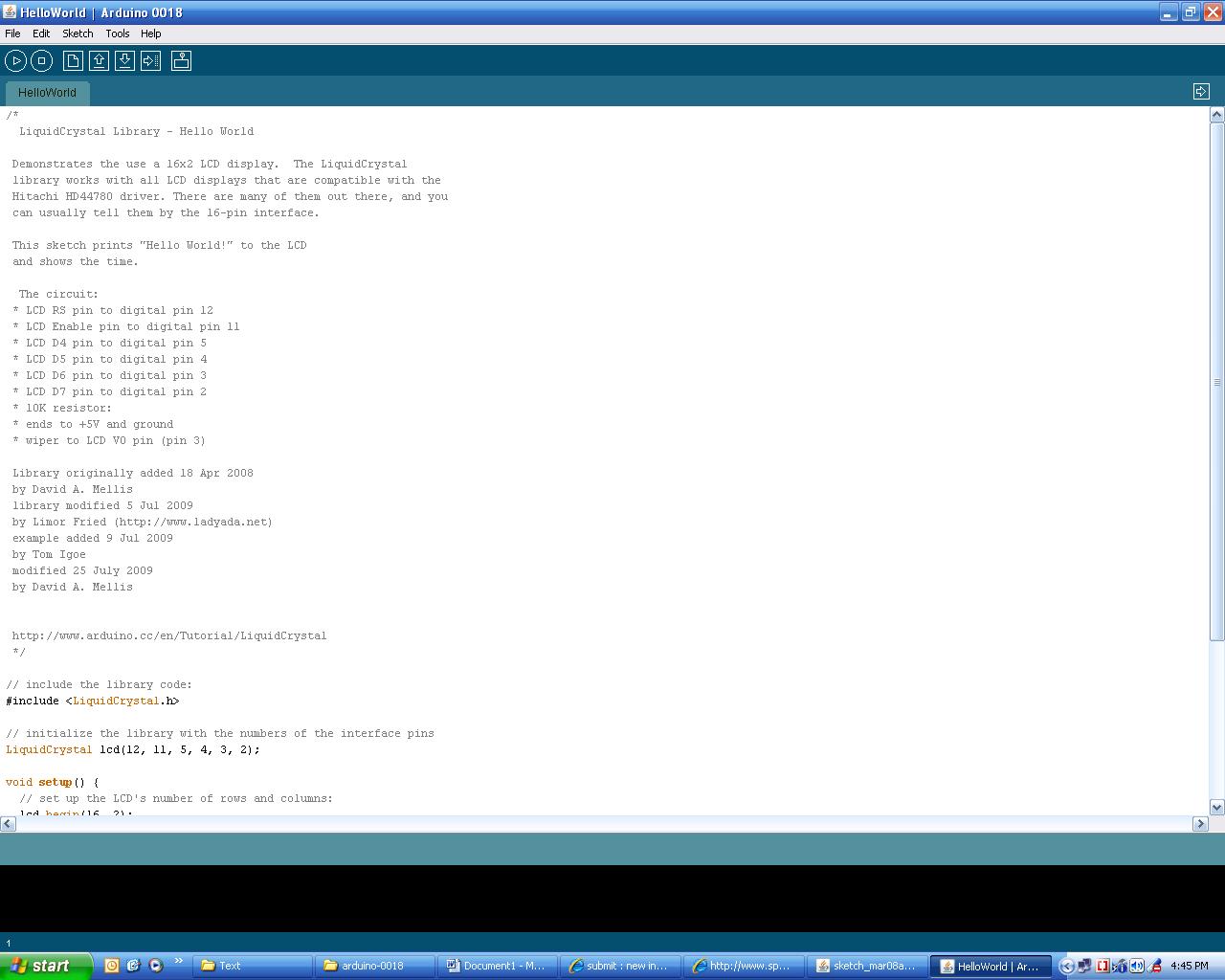Open the Serial Monitor icon
Screen dimensions: 1225x980
point(181,61)
